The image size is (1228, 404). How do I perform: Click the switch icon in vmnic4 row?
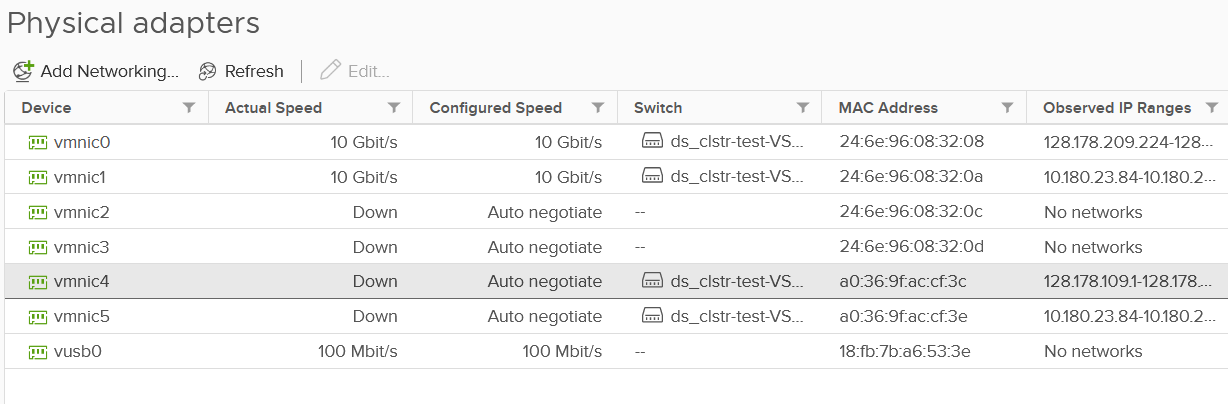(x=651, y=281)
